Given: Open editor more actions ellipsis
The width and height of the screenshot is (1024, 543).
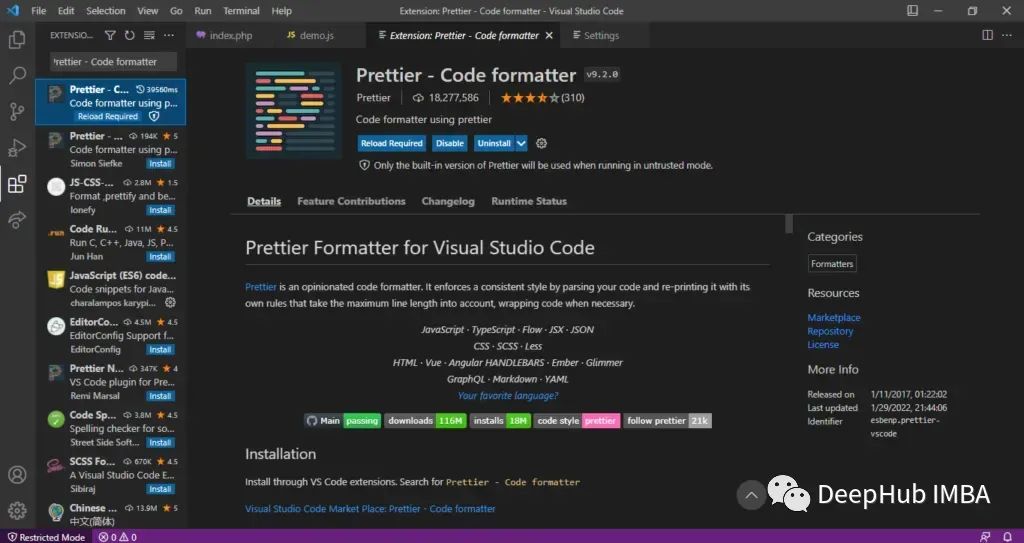Looking at the screenshot, I should 1006,35.
